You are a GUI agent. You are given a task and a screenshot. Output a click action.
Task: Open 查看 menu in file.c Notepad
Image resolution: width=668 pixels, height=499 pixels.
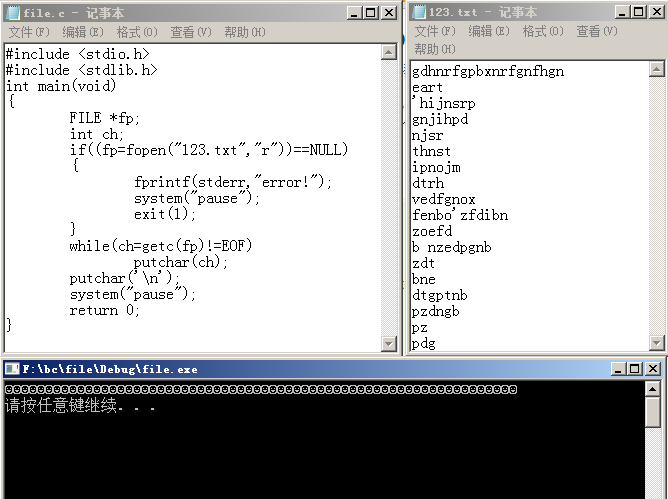[191, 32]
